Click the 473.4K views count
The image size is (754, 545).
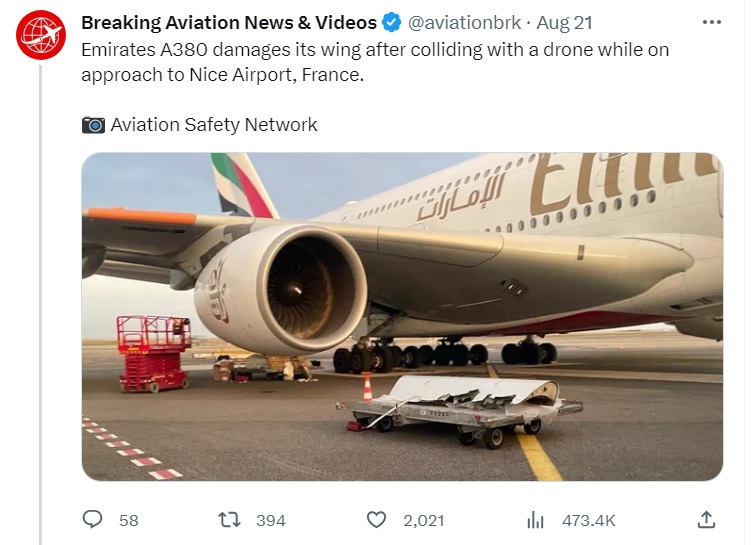588,520
